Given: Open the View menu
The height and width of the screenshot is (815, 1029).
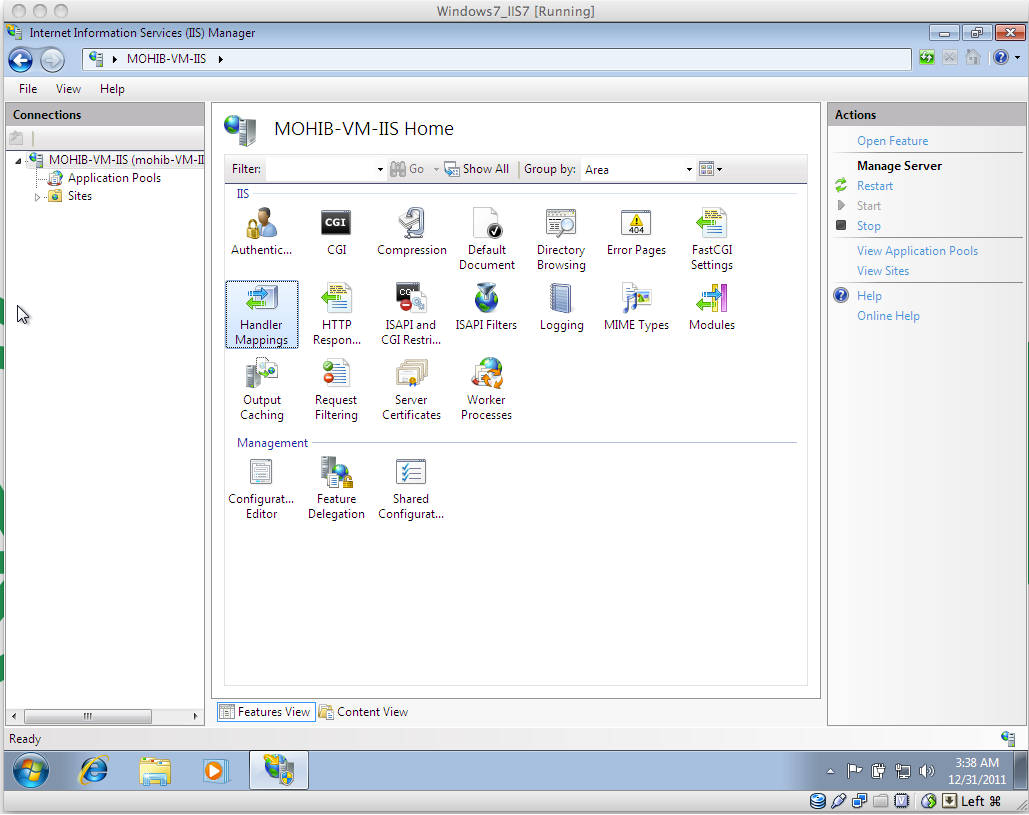Looking at the screenshot, I should (x=68, y=89).
